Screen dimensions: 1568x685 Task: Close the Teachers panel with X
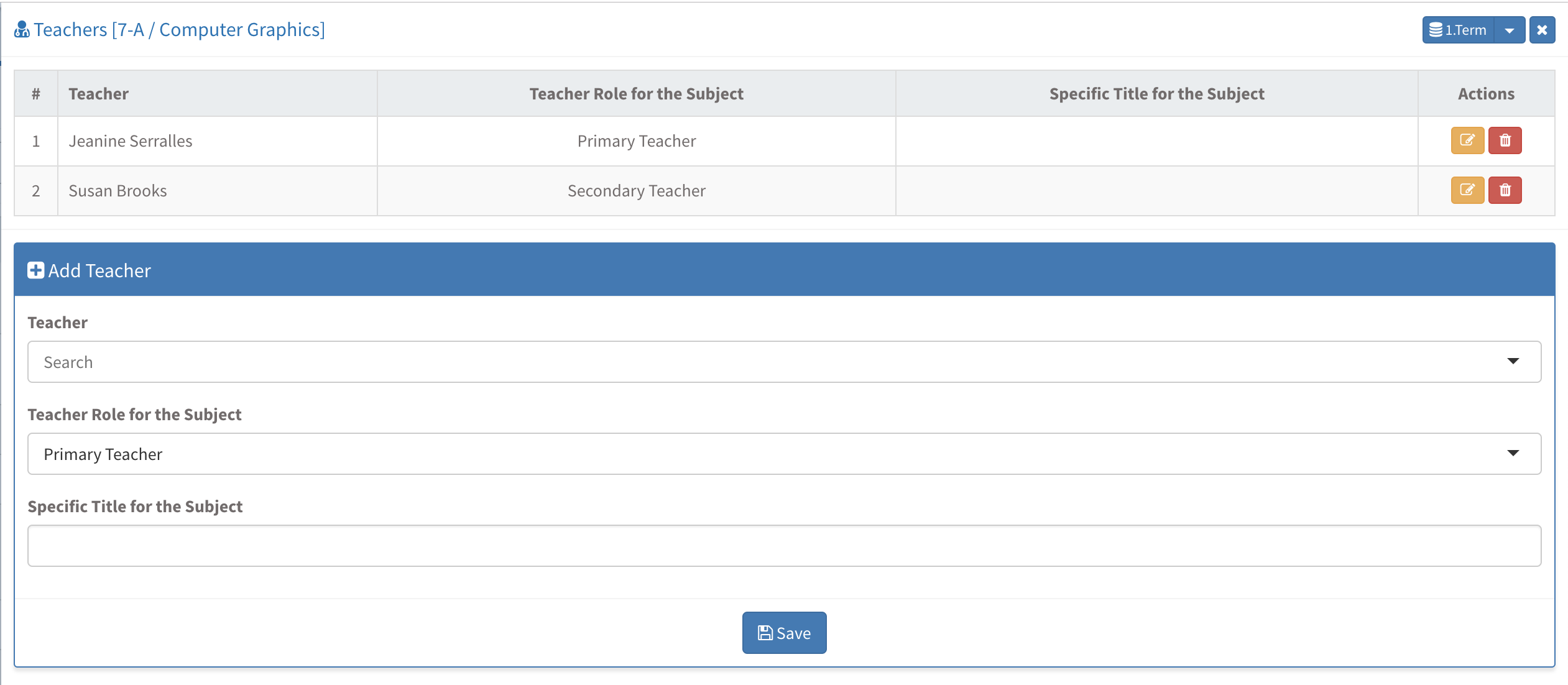1542,30
